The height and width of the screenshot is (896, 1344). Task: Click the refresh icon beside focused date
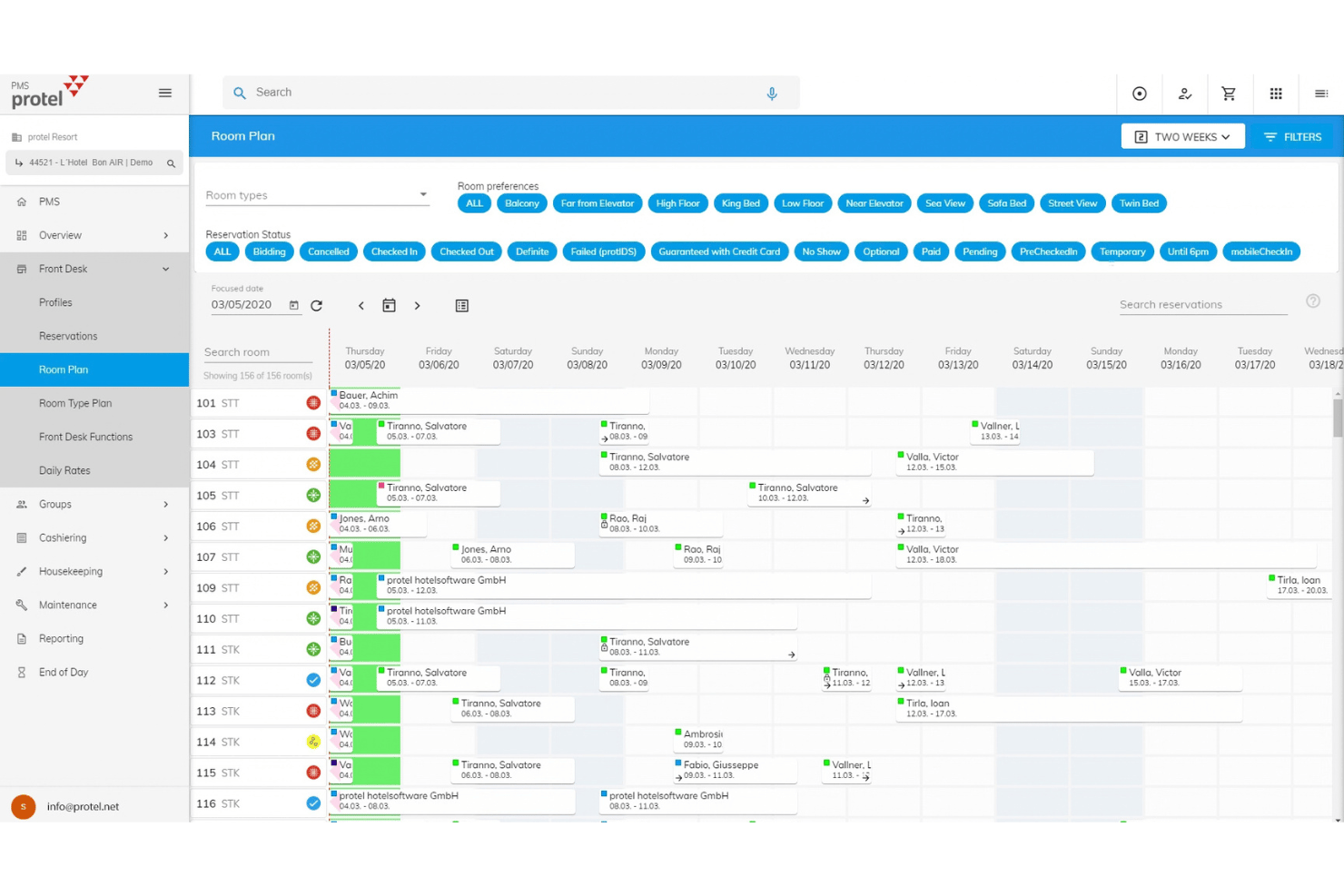[316, 306]
